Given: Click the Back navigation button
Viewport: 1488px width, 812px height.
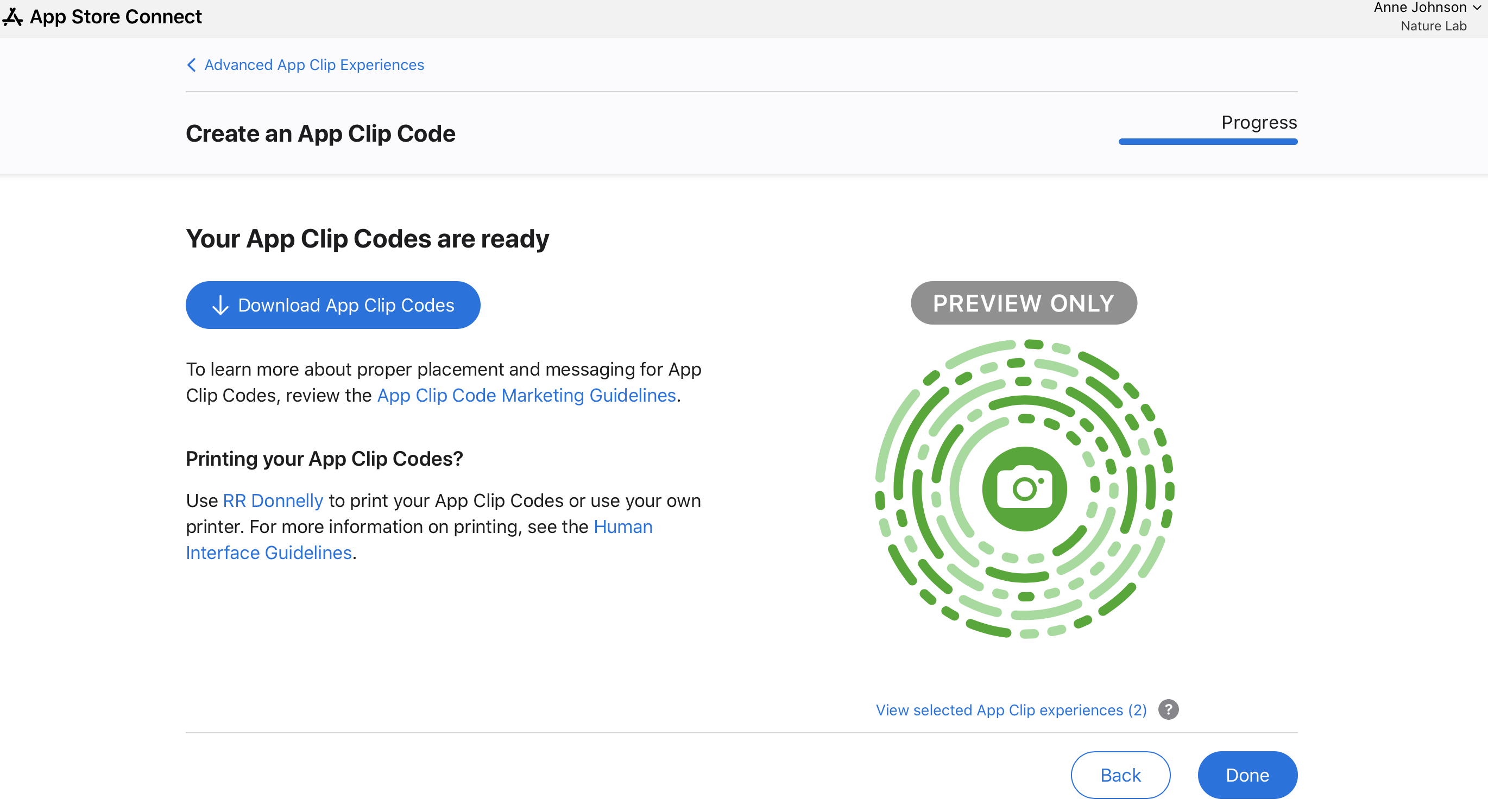Looking at the screenshot, I should click(1120, 774).
